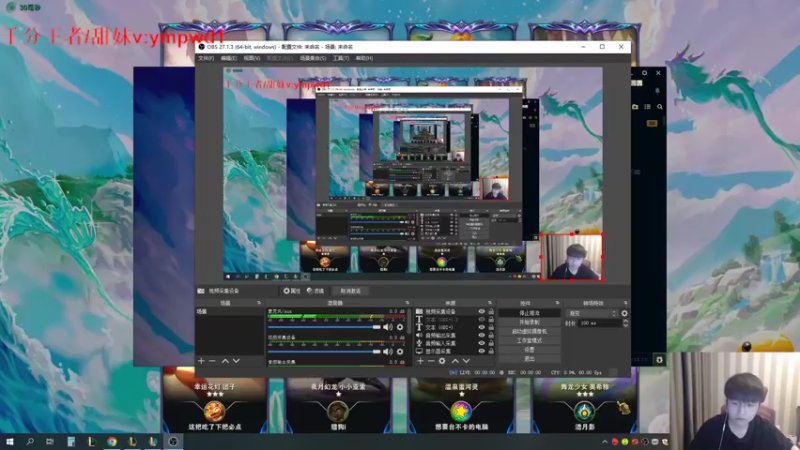The height and width of the screenshot is (450, 800).
Task: Move scene down with the down arrow
Action: tap(236, 361)
